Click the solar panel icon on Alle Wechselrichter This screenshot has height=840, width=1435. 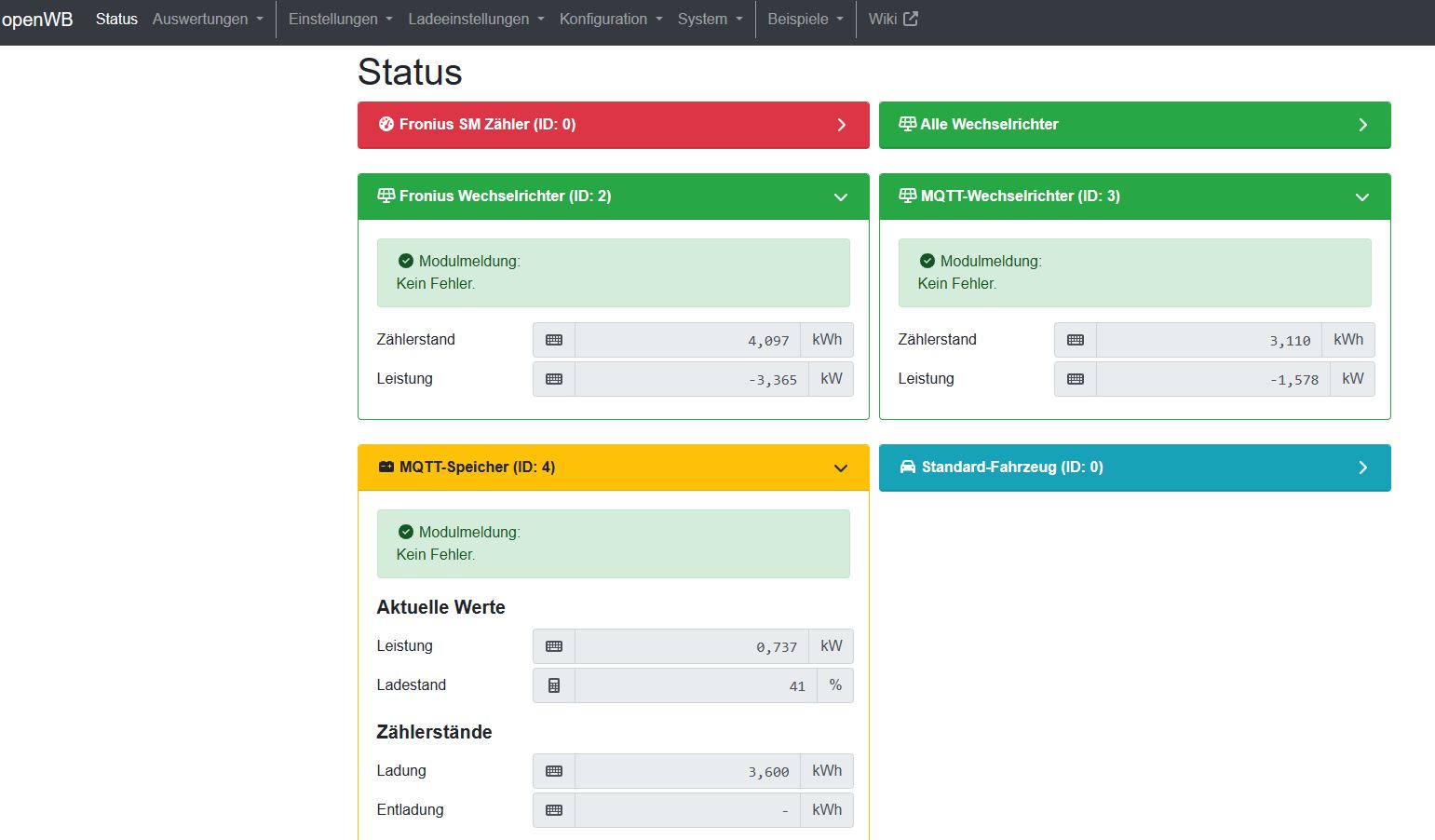(907, 124)
